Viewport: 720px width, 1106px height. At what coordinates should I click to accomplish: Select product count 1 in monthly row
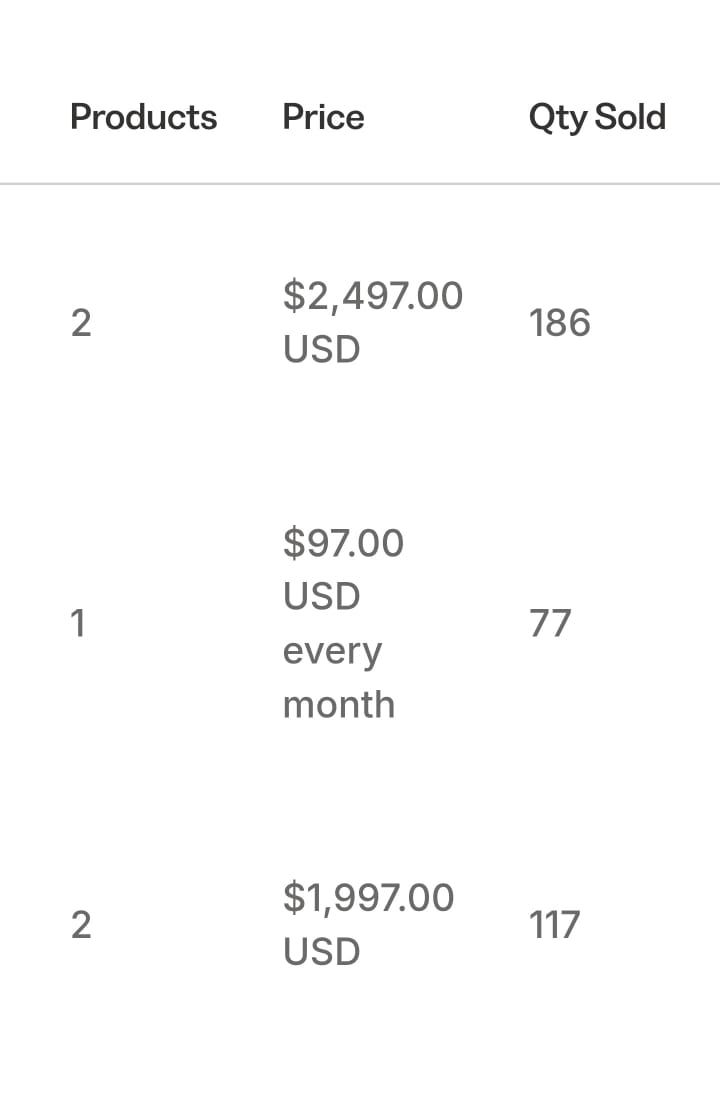pyautogui.click(x=78, y=624)
